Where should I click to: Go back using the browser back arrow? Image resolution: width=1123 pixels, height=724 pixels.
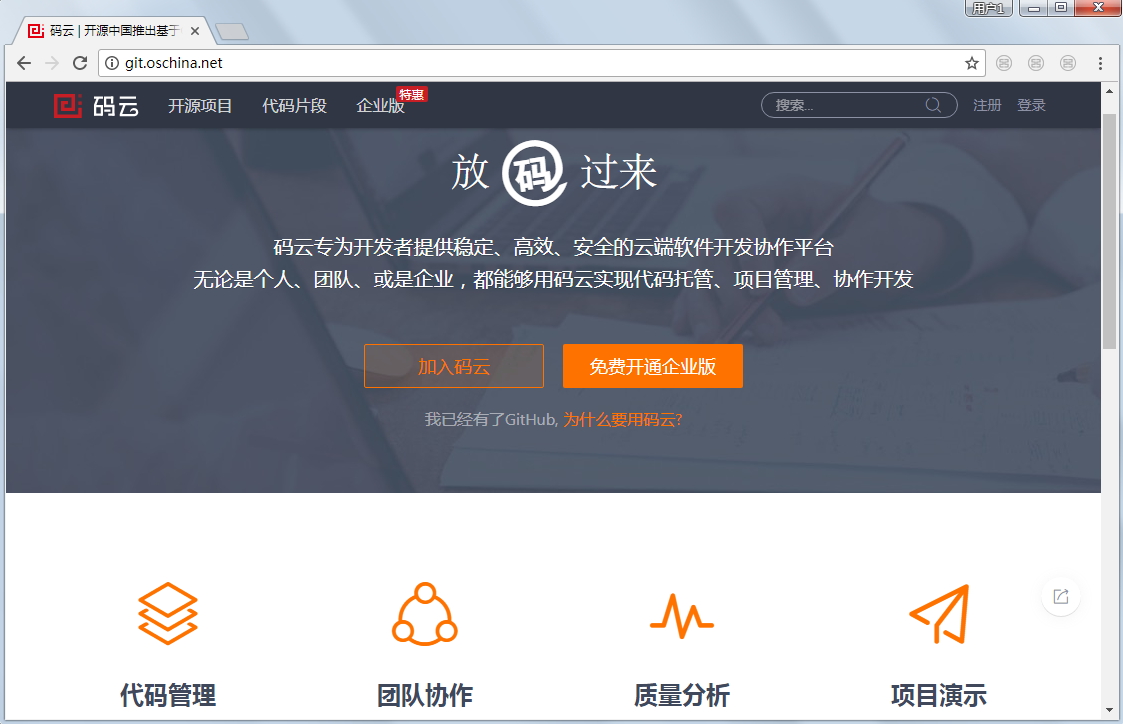[24, 63]
